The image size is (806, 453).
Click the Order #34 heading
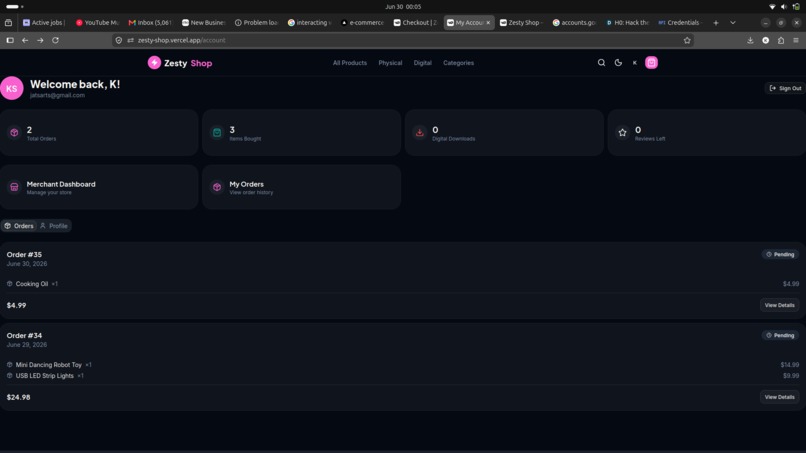tap(24, 335)
